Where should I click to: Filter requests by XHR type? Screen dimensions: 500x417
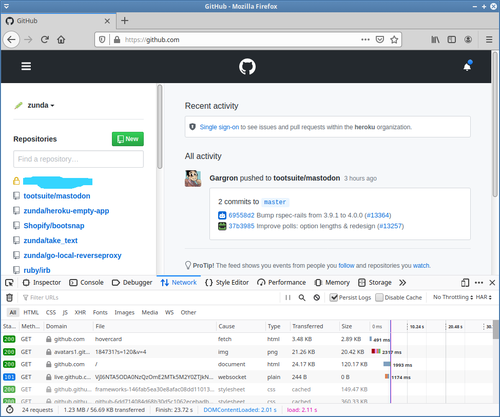(x=80, y=312)
